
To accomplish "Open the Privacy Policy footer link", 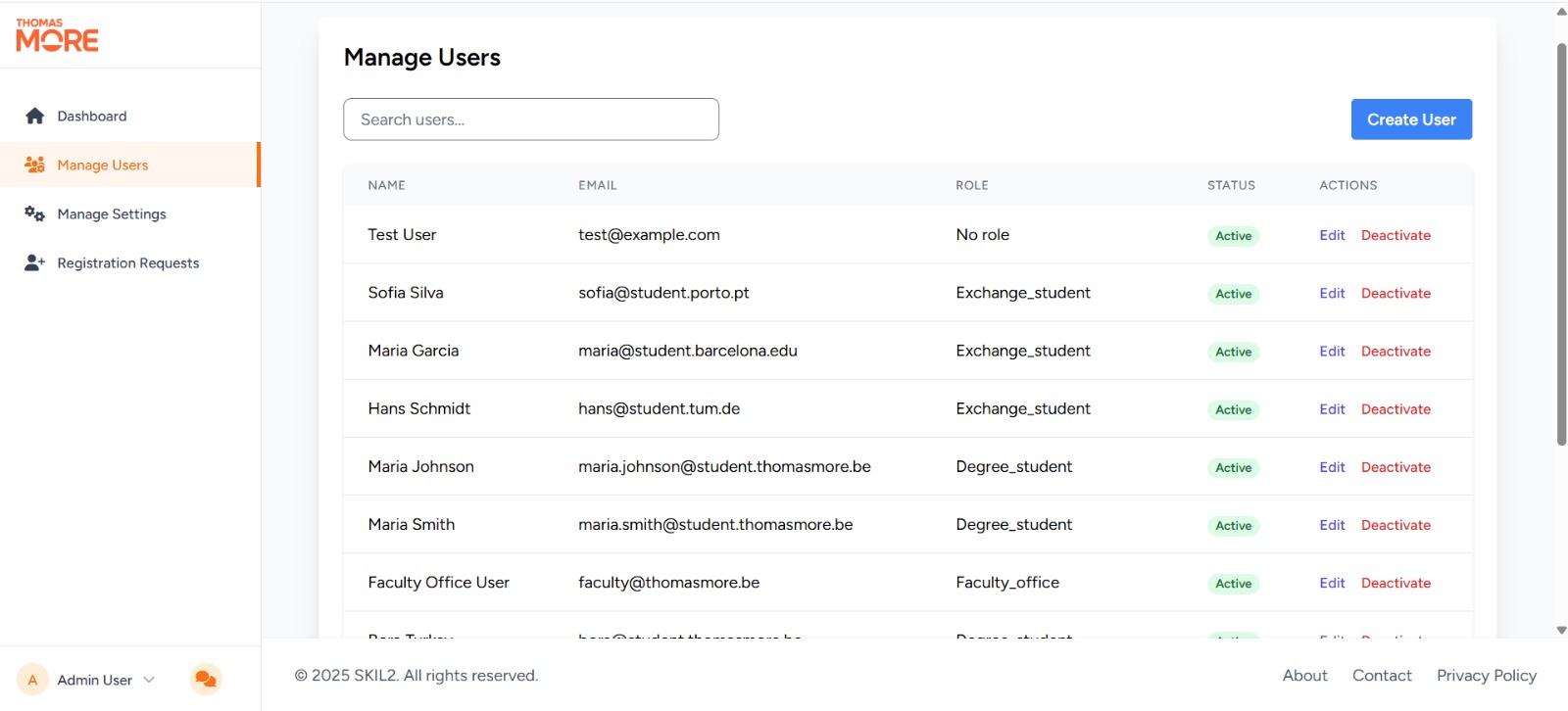I will [x=1486, y=676].
